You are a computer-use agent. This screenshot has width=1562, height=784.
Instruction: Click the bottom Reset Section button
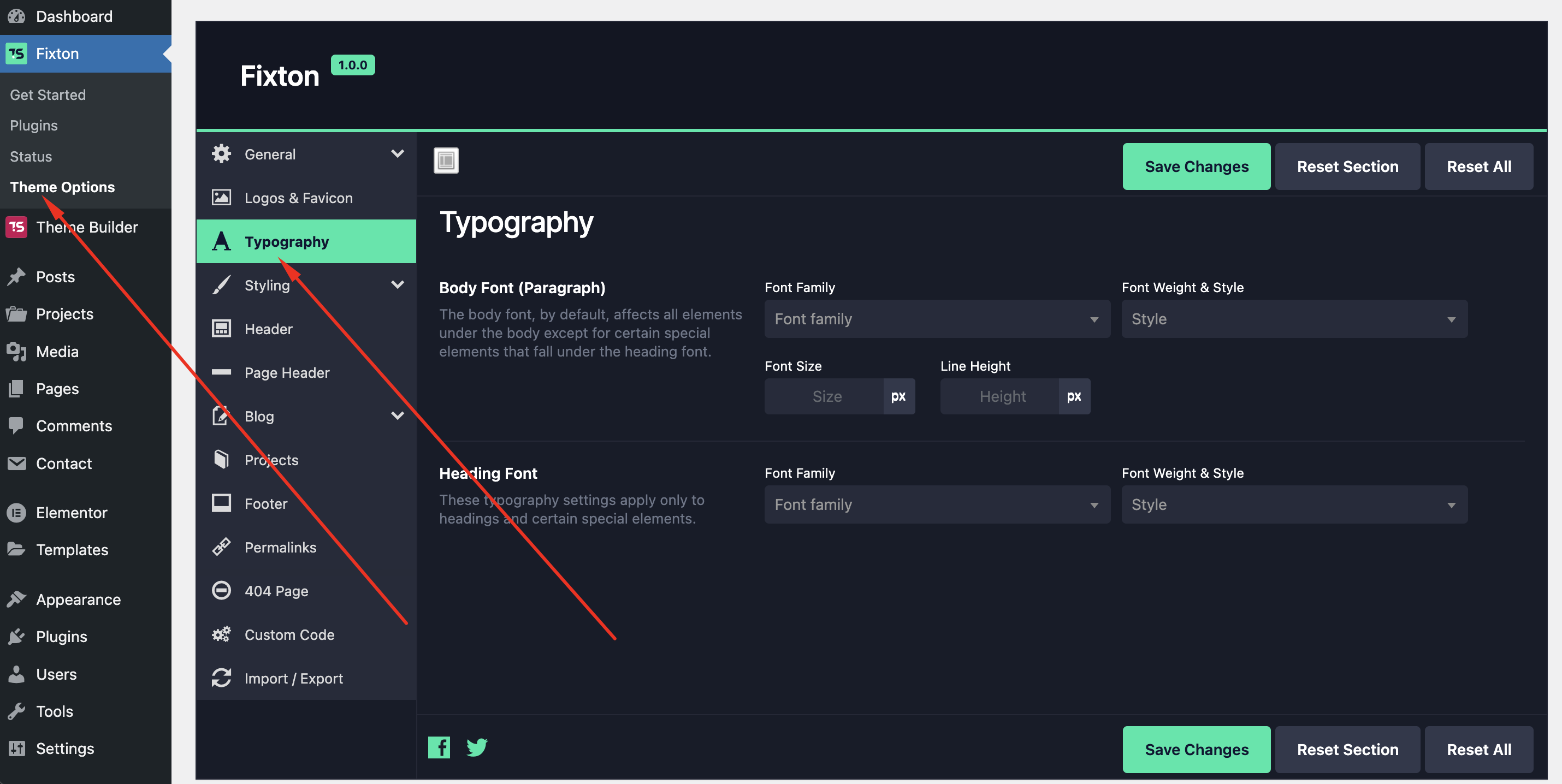[1347, 750]
